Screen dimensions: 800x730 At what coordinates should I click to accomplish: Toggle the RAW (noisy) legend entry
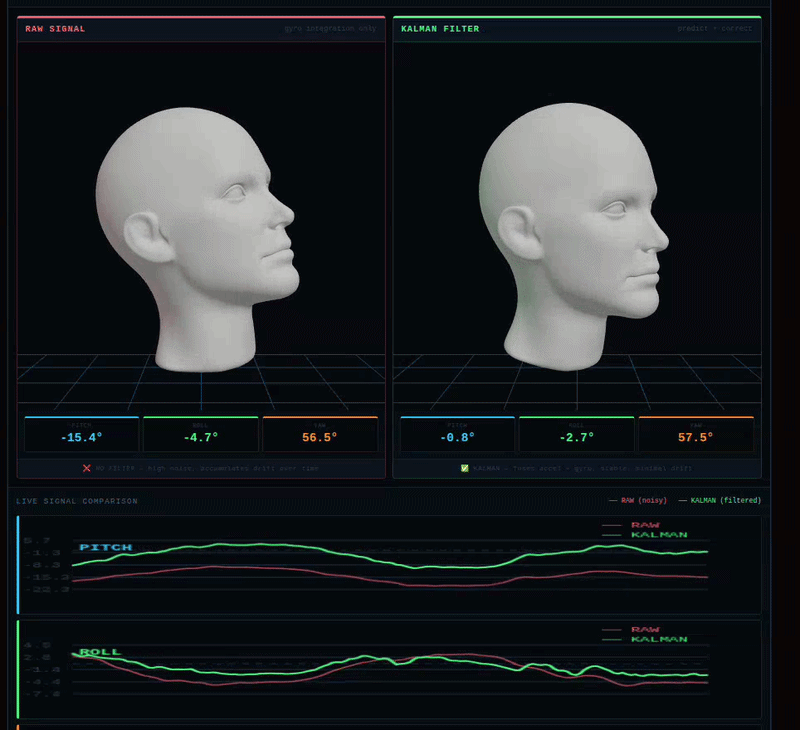638,501
